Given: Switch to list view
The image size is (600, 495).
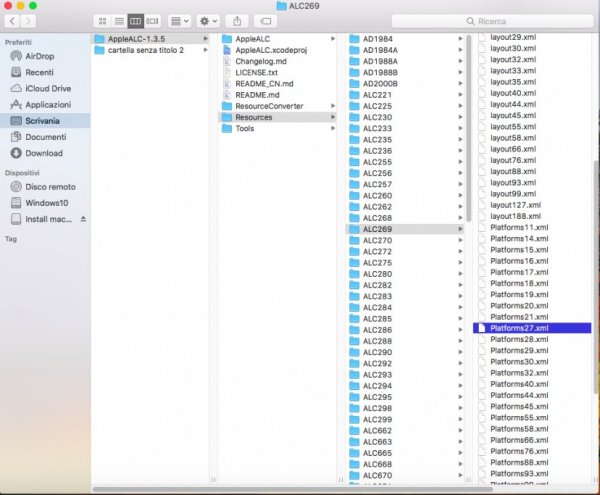Looking at the screenshot, I should (119, 21).
